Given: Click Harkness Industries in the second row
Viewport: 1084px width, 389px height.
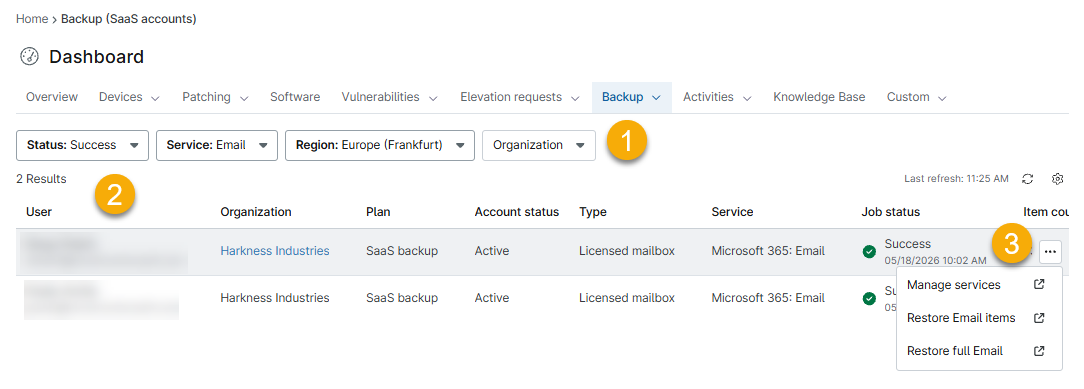Looking at the screenshot, I should [274, 298].
